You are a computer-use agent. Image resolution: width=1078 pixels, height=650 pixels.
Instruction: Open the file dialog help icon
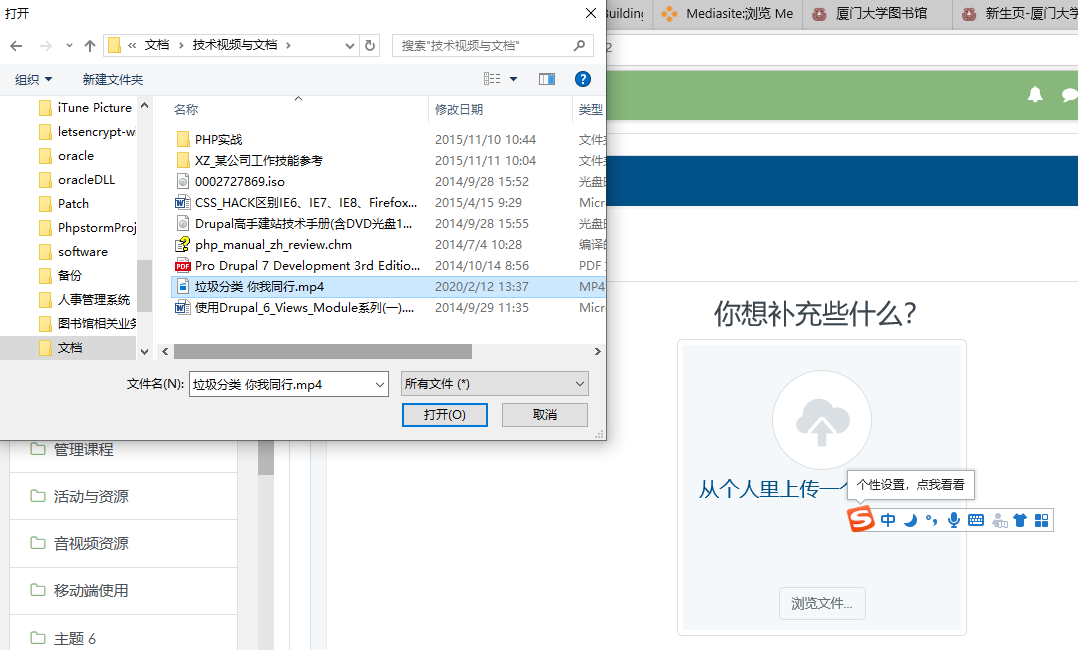(x=583, y=79)
